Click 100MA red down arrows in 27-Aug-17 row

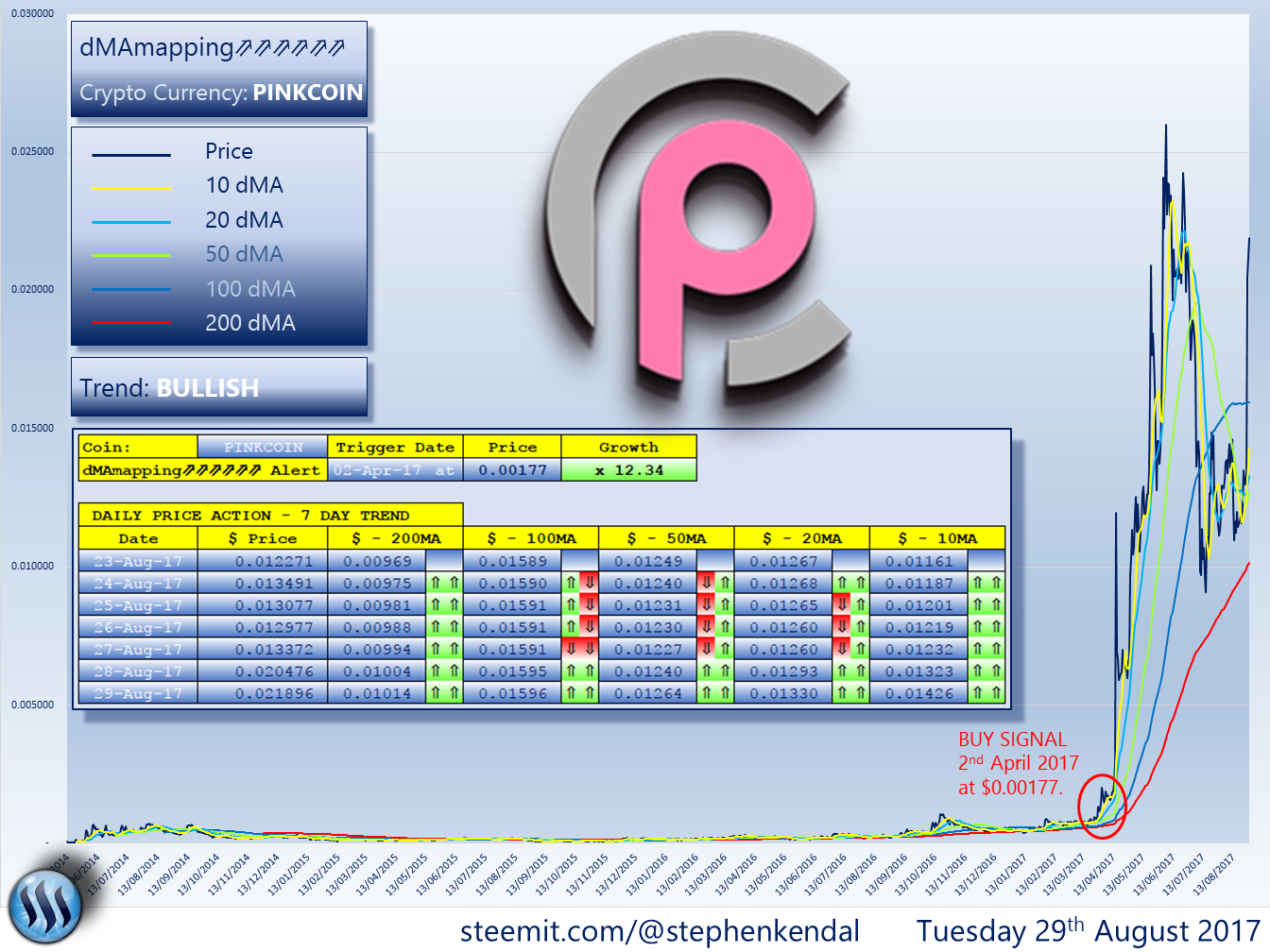click(579, 649)
